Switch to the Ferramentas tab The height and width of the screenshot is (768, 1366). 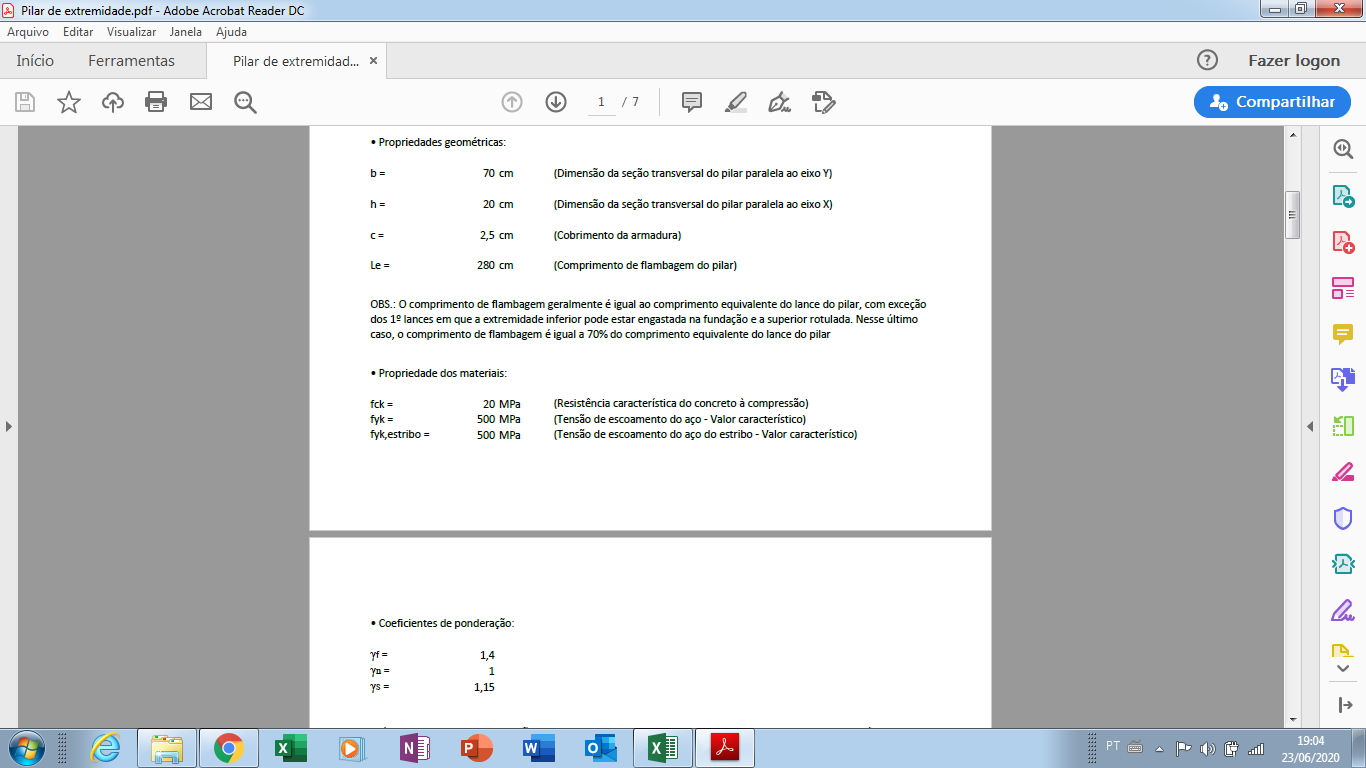tap(131, 61)
